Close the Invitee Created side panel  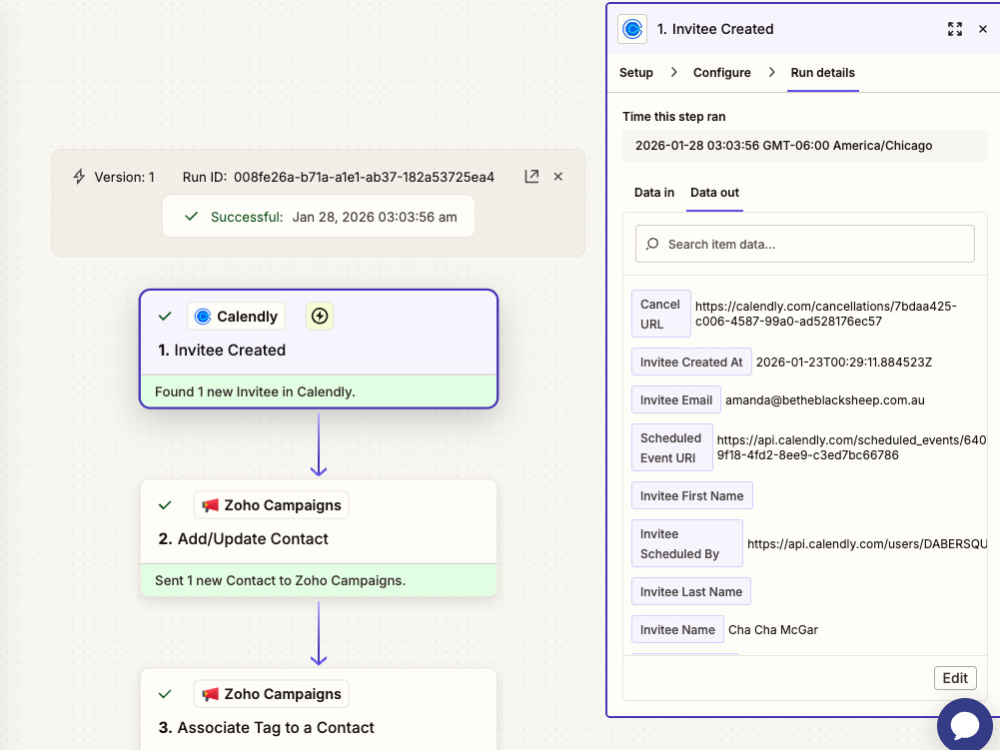point(983,29)
